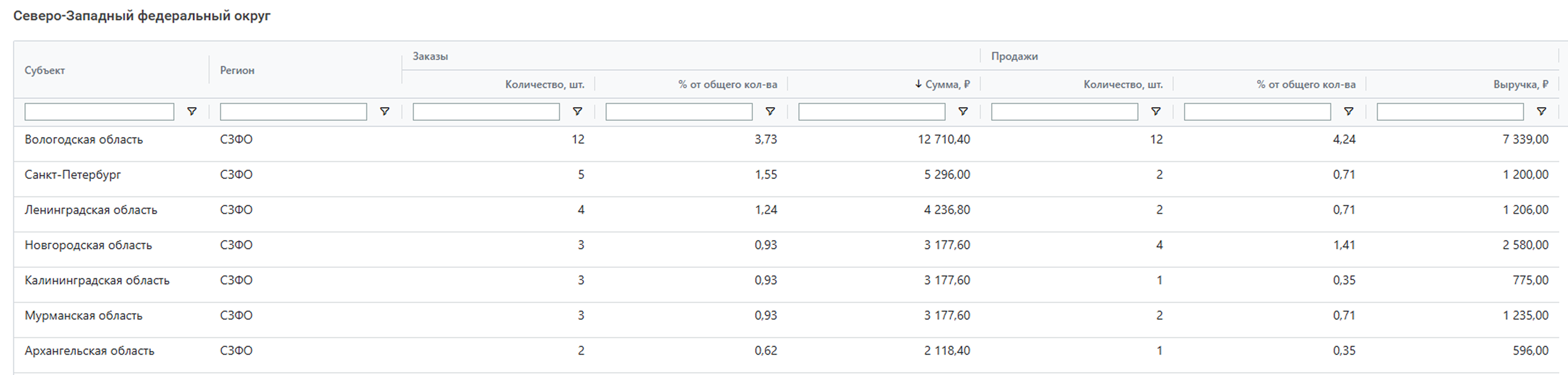Sort by the Субъект column header
The width and height of the screenshot is (1568, 375).
[45, 70]
